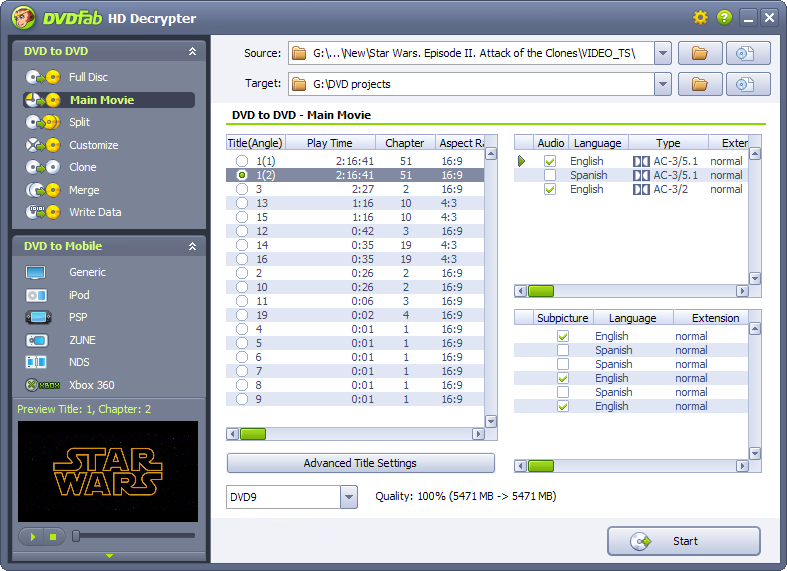Click the Target path field

click(x=471, y=84)
